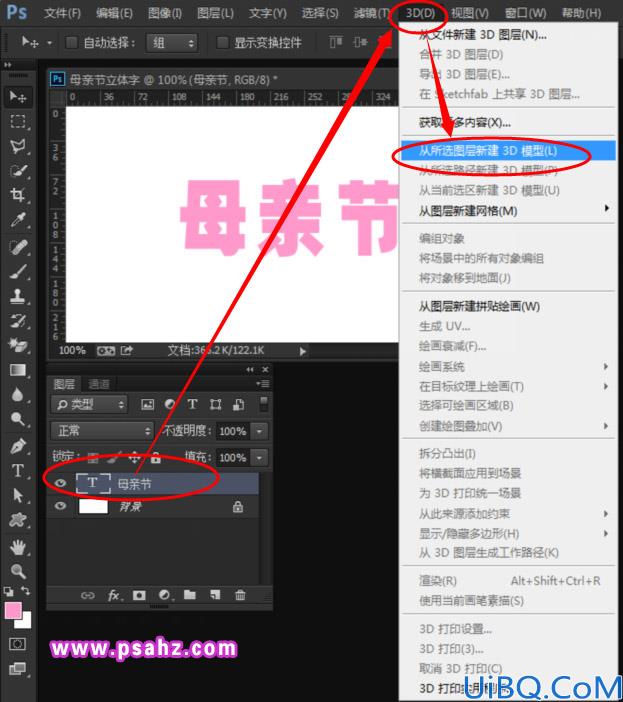623x702 pixels.
Task: Expand the 从图层新建网格(M) submenu
Action: [x=508, y=210]
